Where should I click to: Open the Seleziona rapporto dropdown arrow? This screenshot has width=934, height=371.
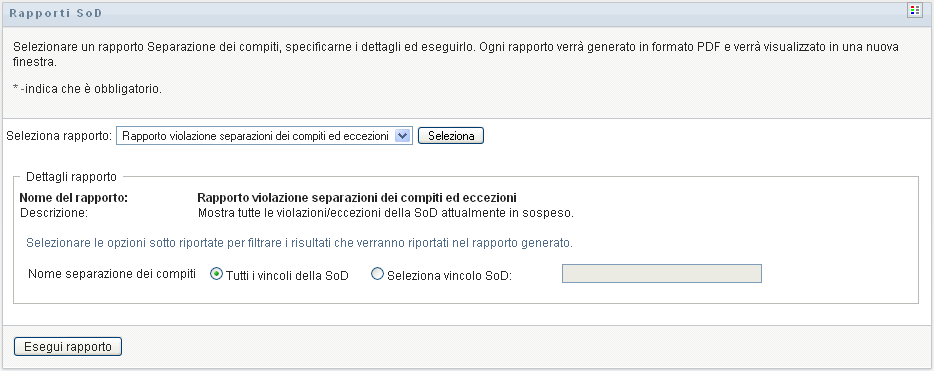pos(403,136)
